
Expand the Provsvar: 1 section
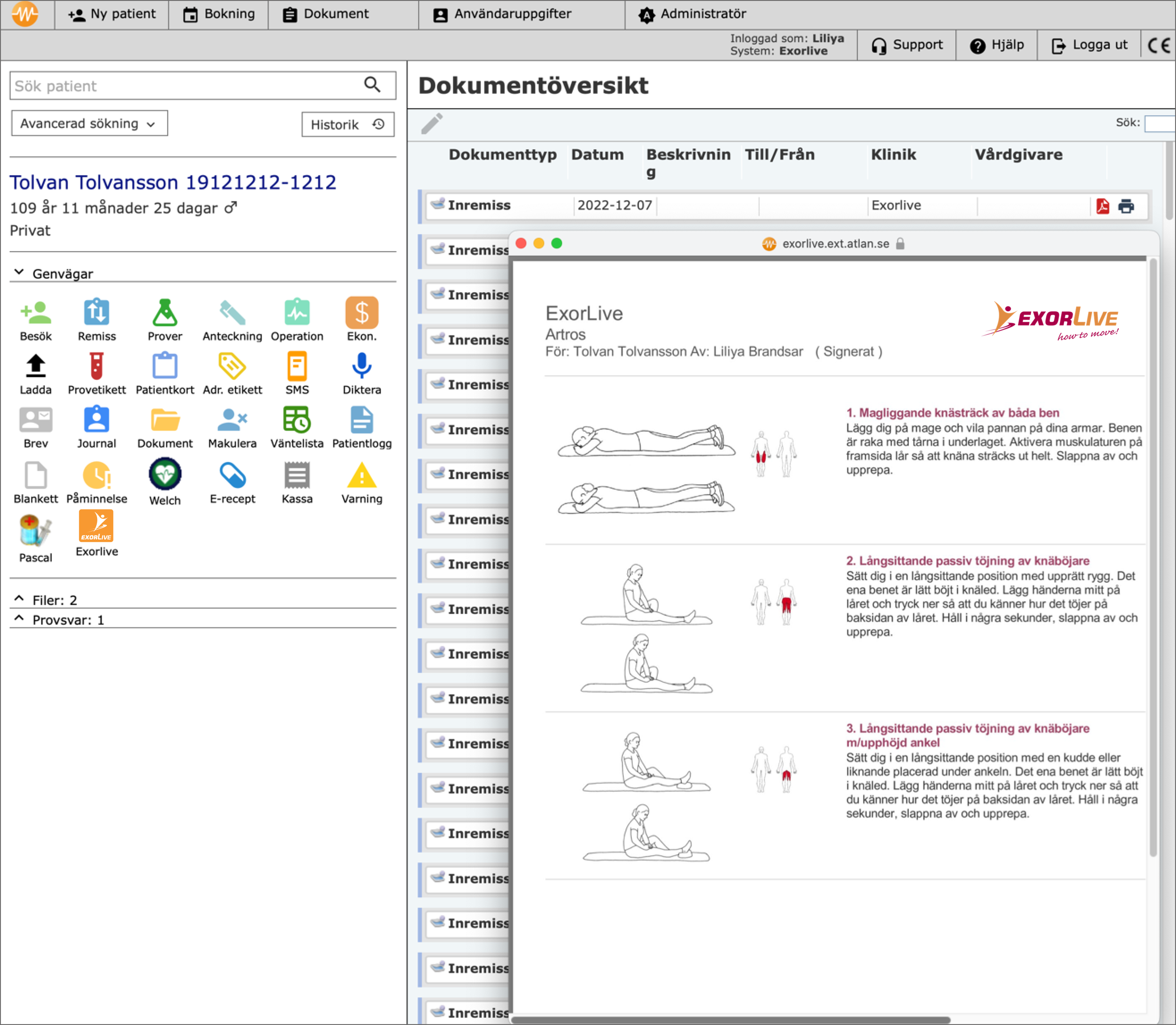pyautogui.click(x=19, y=619)
